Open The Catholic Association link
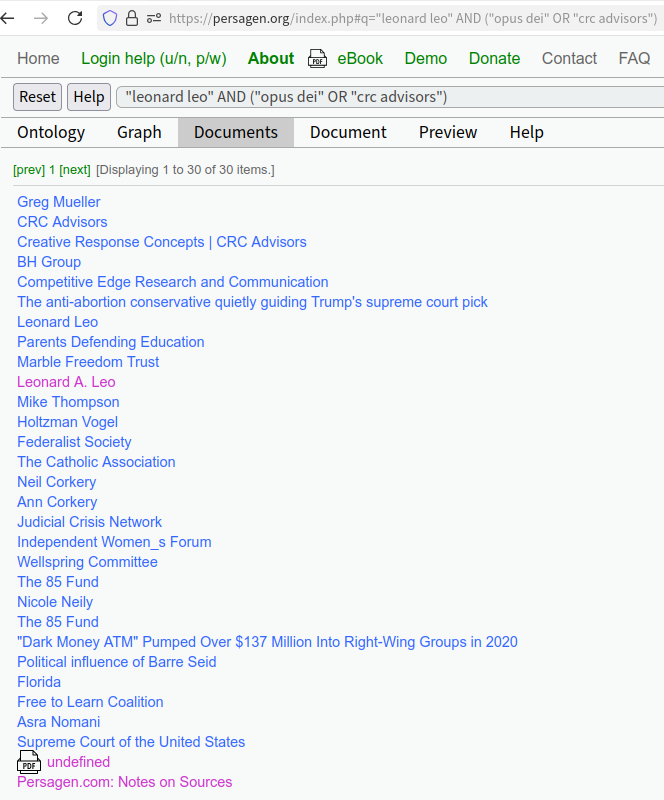 [x=96, y=462]
